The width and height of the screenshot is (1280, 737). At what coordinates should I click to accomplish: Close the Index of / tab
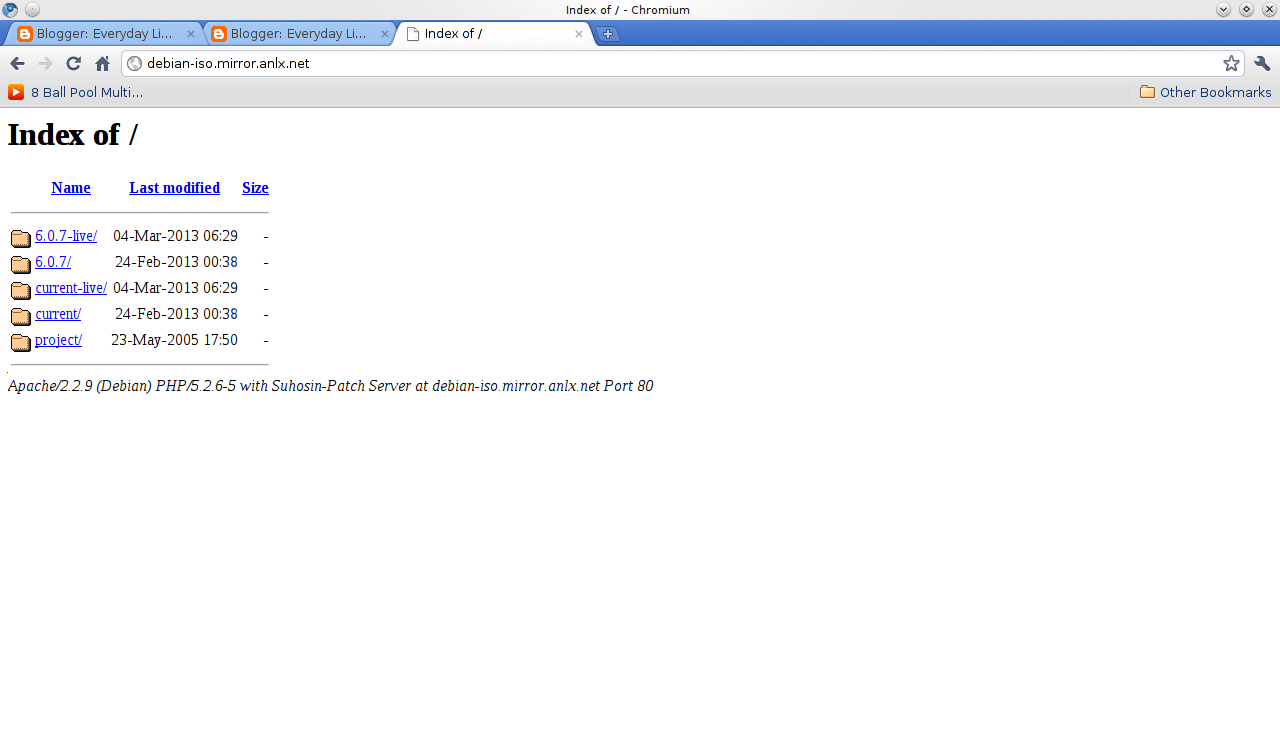578,34
